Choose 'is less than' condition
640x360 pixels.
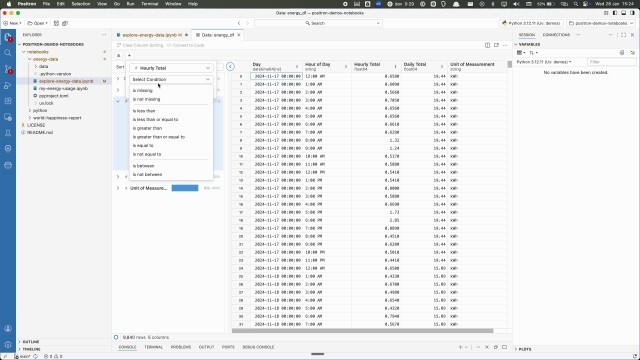click(144, 111)
